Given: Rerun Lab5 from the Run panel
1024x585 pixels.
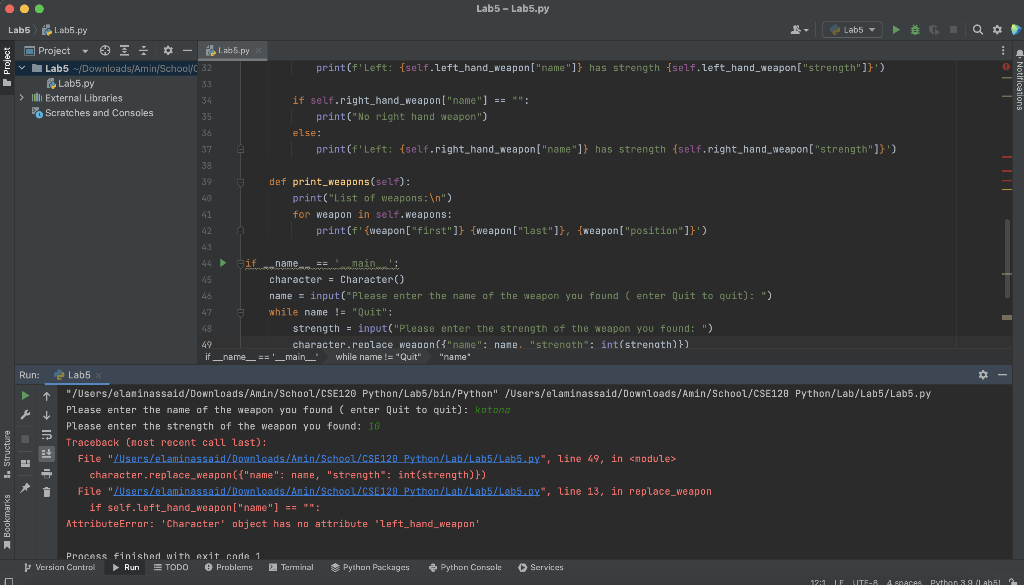Looking at the screenshot, I should click(x=26, y=396).
